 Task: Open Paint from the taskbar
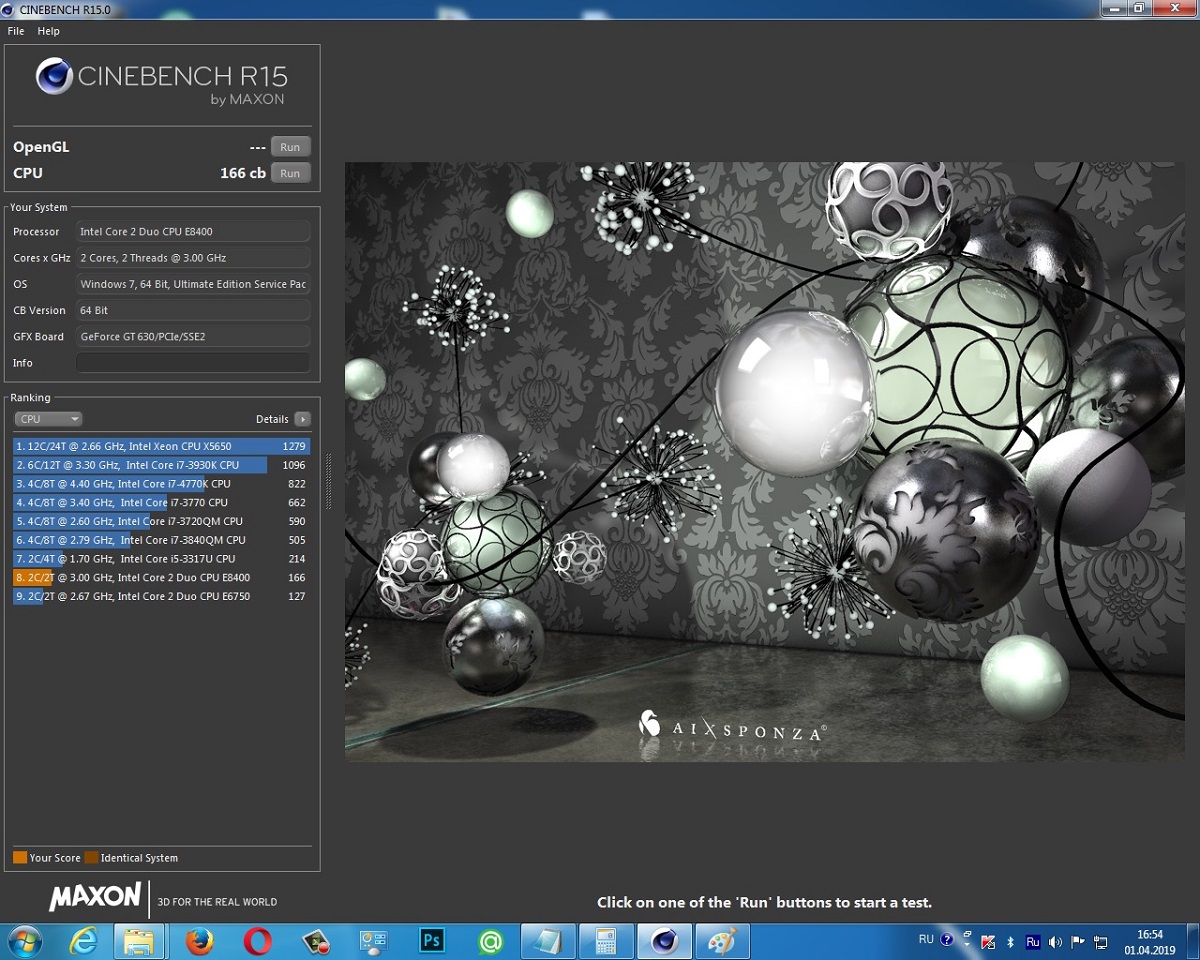(x=721, y=941)
